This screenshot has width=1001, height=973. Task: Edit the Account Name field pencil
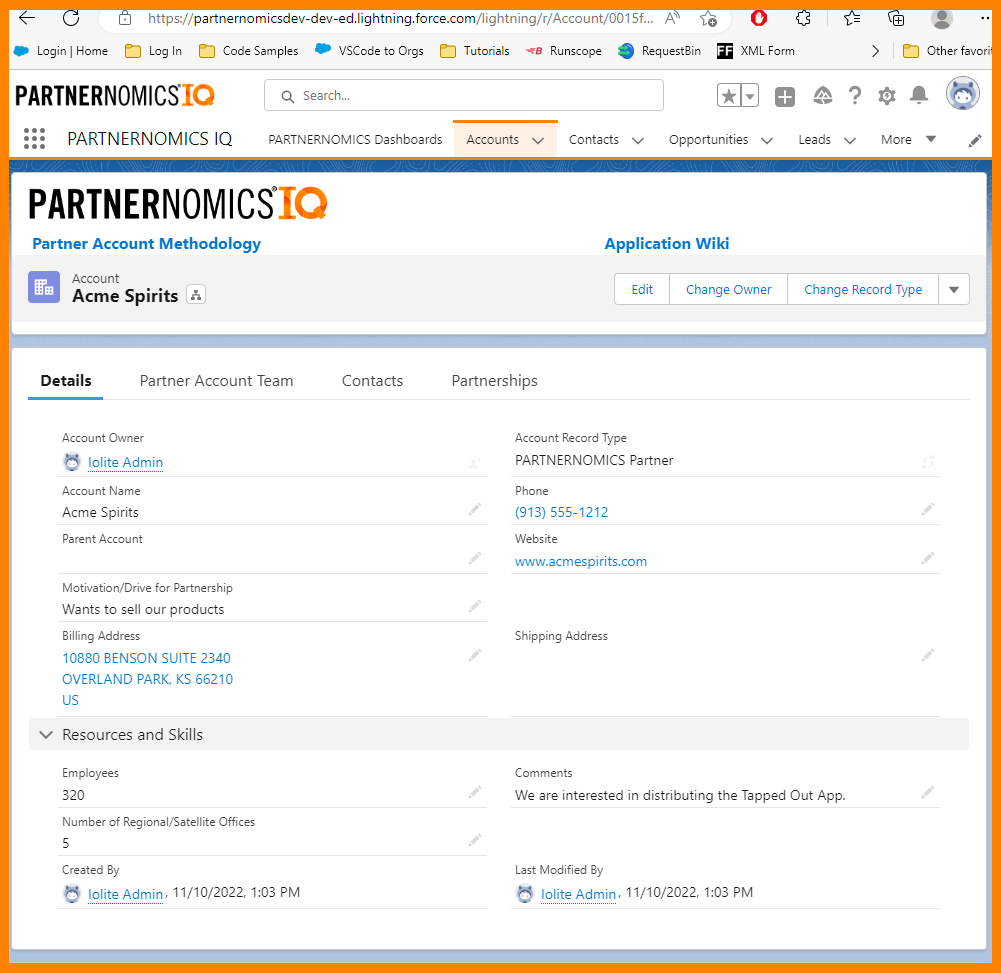[475, 509]
